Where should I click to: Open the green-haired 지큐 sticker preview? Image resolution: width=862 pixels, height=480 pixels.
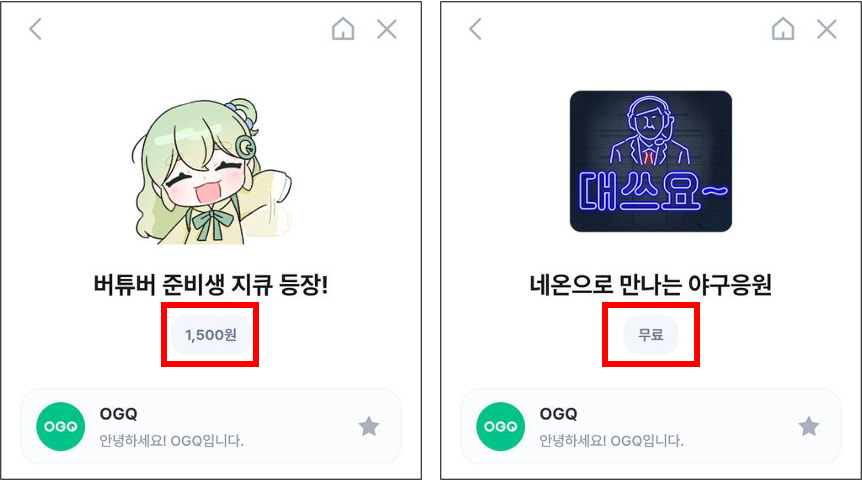point(212,171)
